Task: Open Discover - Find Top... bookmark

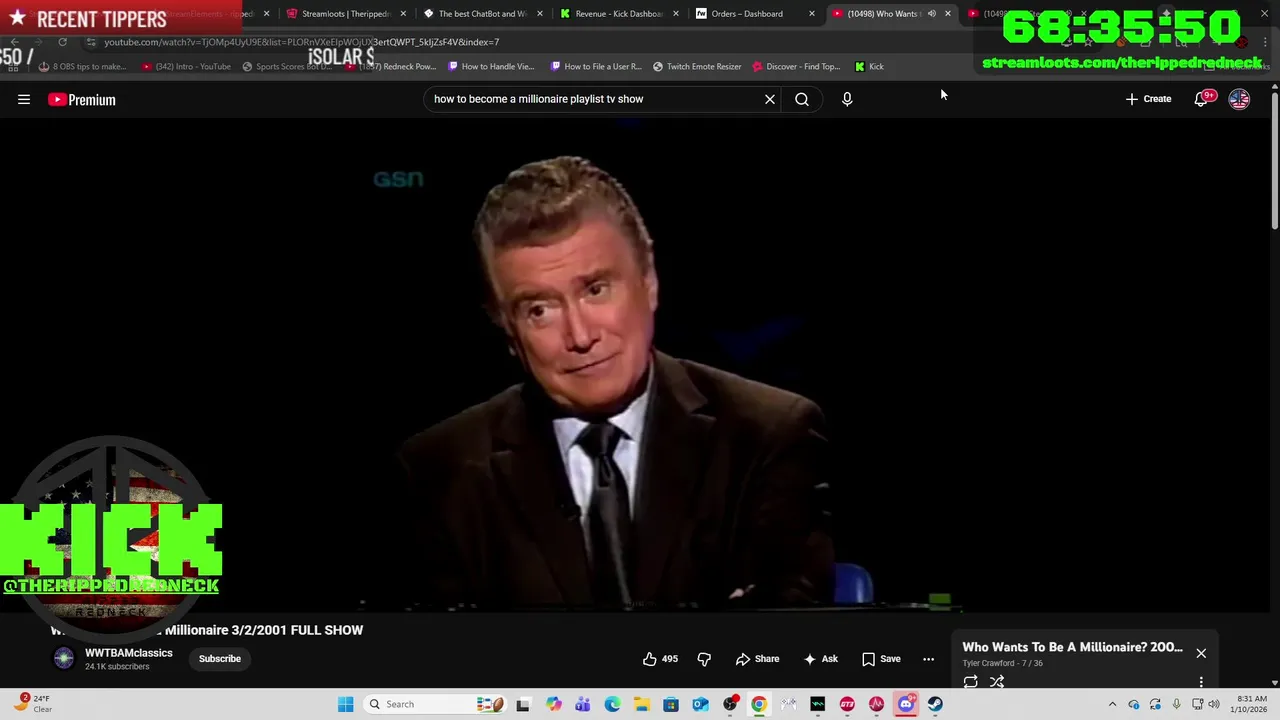Action: (796, 66)
